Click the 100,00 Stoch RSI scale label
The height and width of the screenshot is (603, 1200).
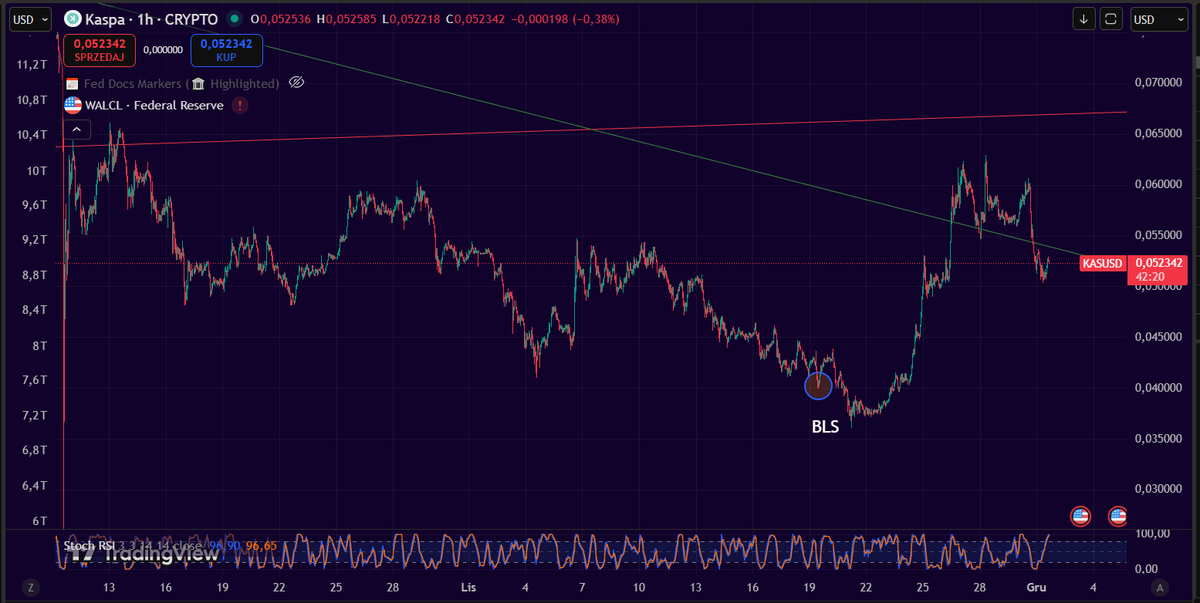point(1153,534)
